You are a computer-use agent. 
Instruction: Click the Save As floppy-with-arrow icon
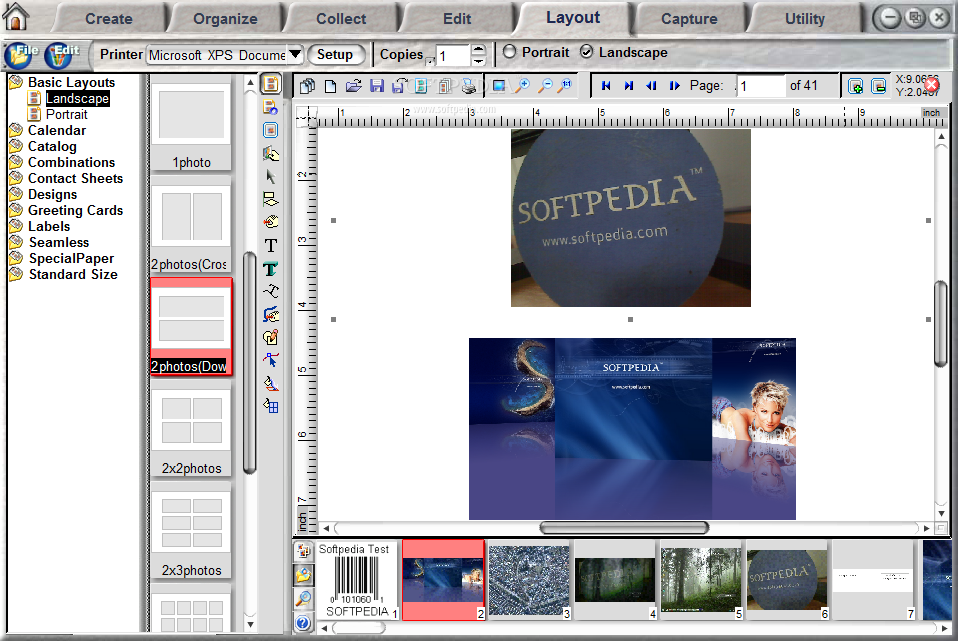point(400,86)
